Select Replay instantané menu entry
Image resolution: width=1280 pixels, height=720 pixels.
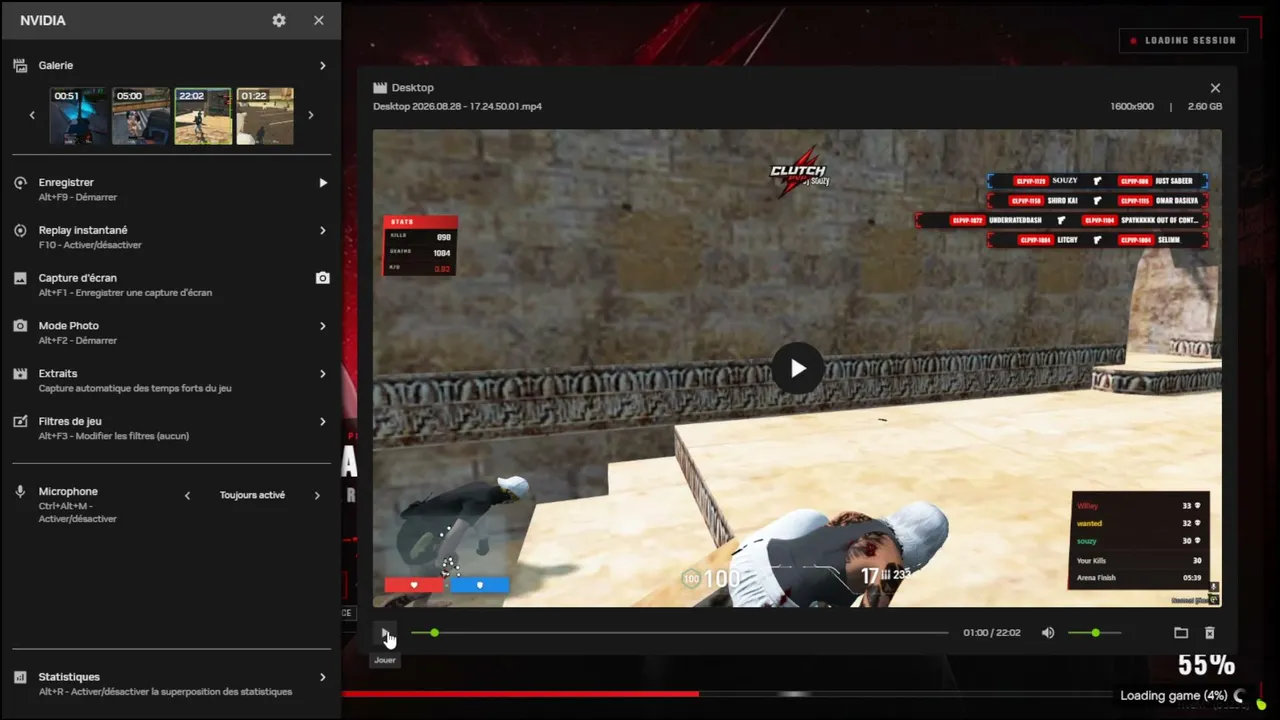(83, 231)
